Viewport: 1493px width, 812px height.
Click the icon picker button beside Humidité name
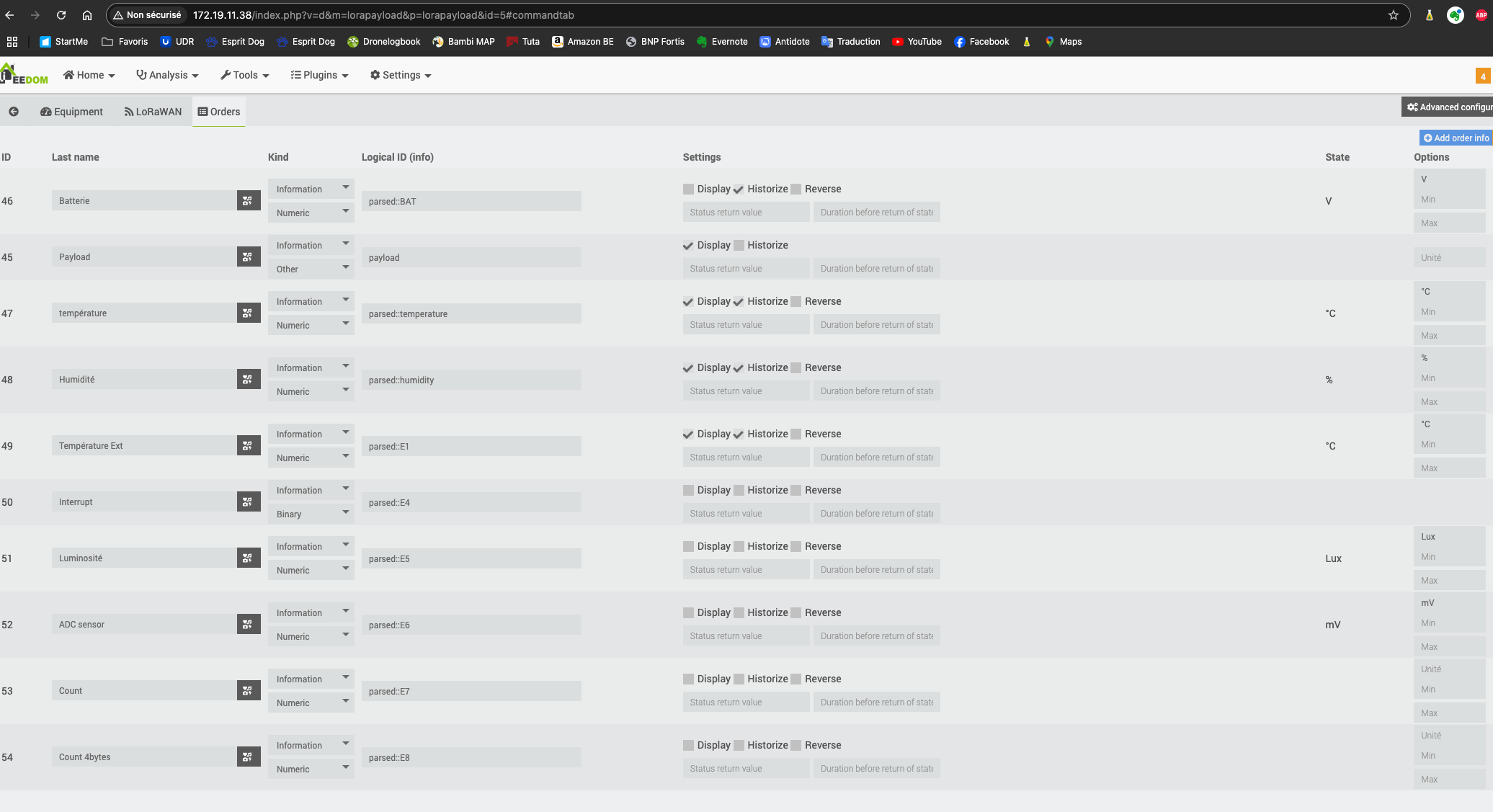[x=248, y=380]
